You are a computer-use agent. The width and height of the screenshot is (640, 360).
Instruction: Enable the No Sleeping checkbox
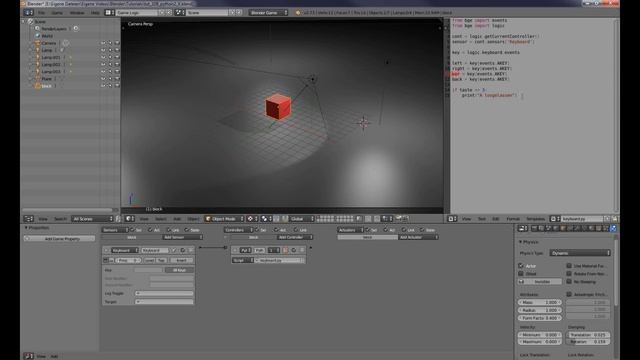pyautogui.click(x=569, y=282)
